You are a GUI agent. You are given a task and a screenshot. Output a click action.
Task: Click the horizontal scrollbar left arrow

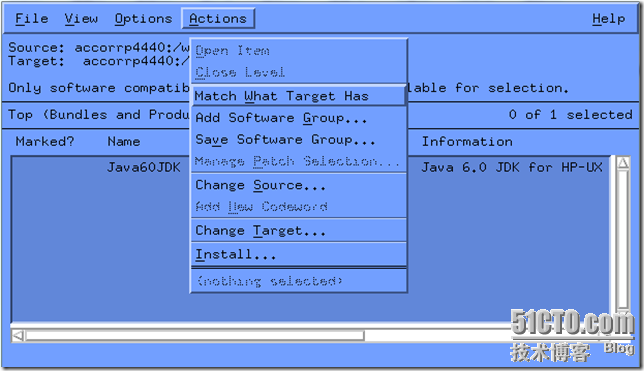coord(18,336)
